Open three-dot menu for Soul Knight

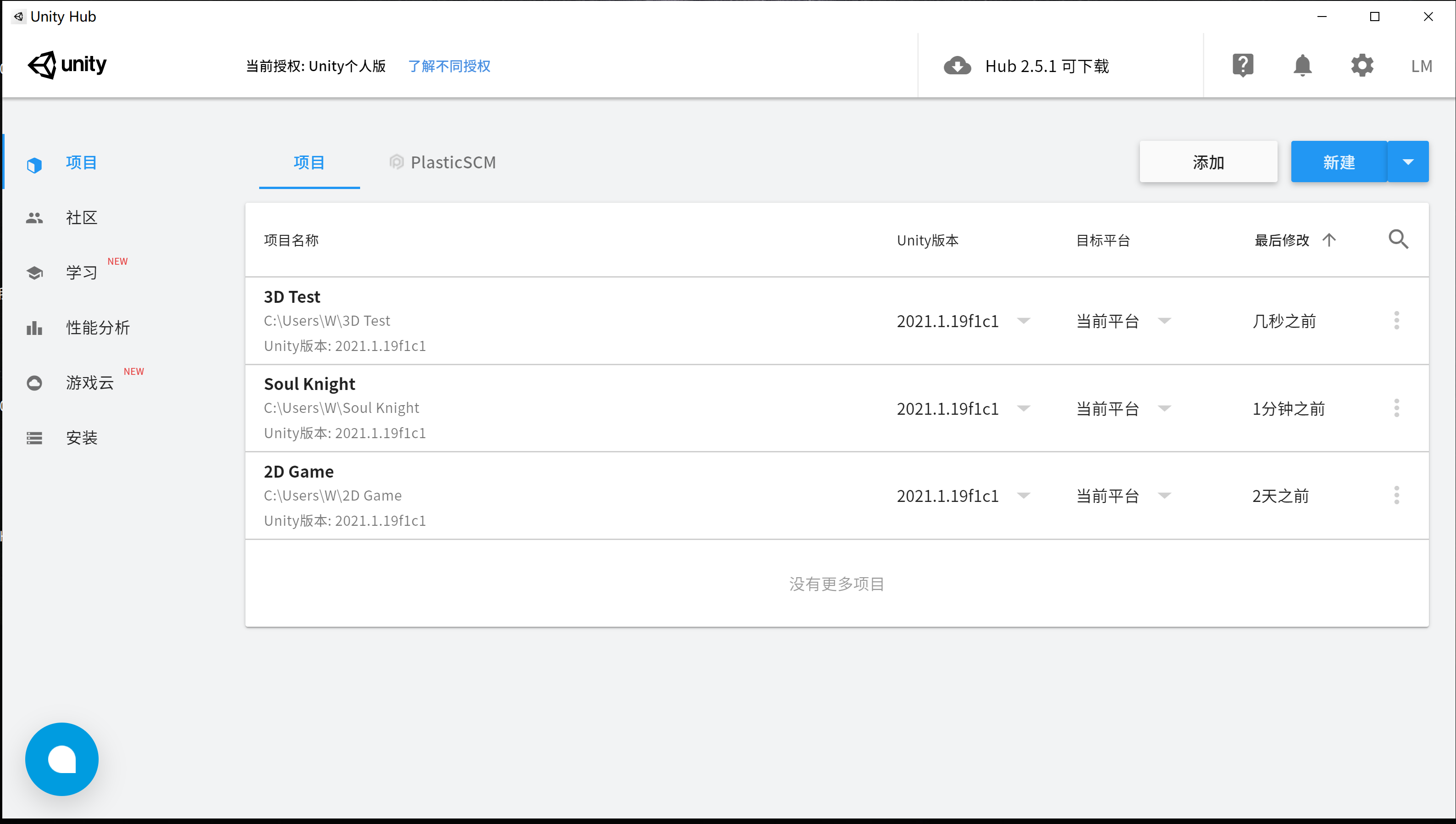coord(1397,408)
